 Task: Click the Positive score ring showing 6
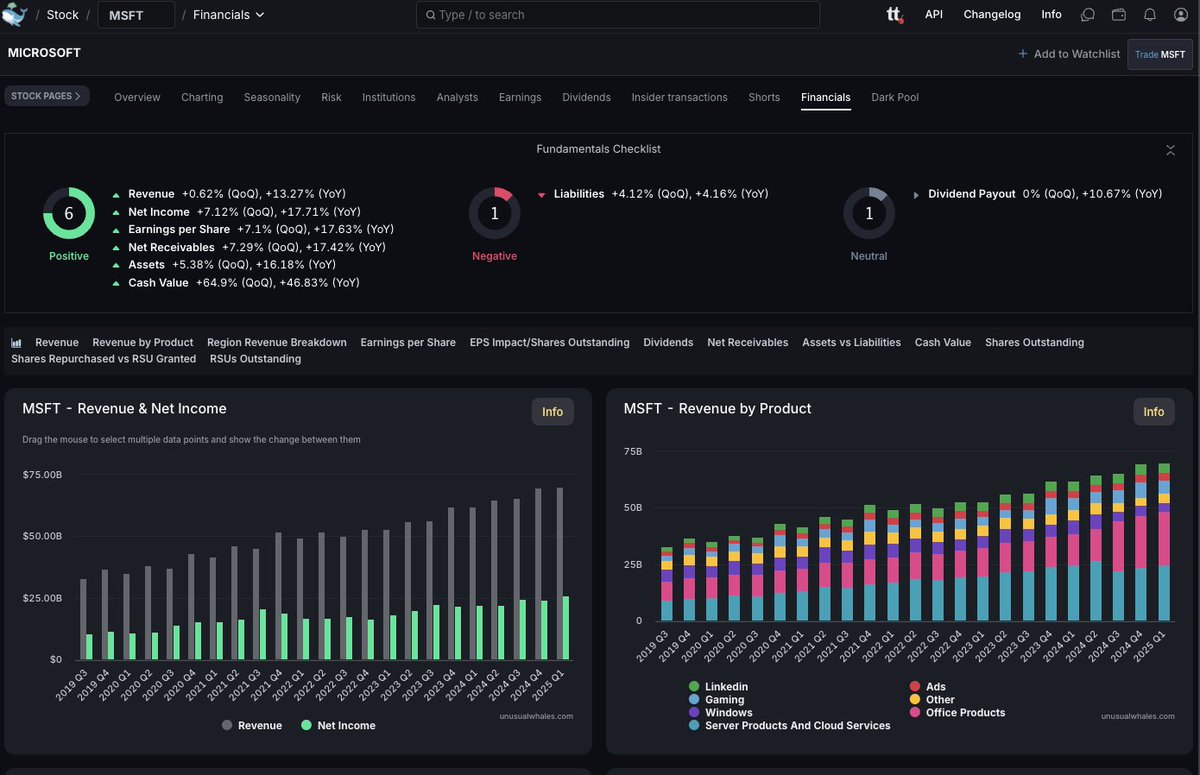pyautogui.click(x=68, y=213)
